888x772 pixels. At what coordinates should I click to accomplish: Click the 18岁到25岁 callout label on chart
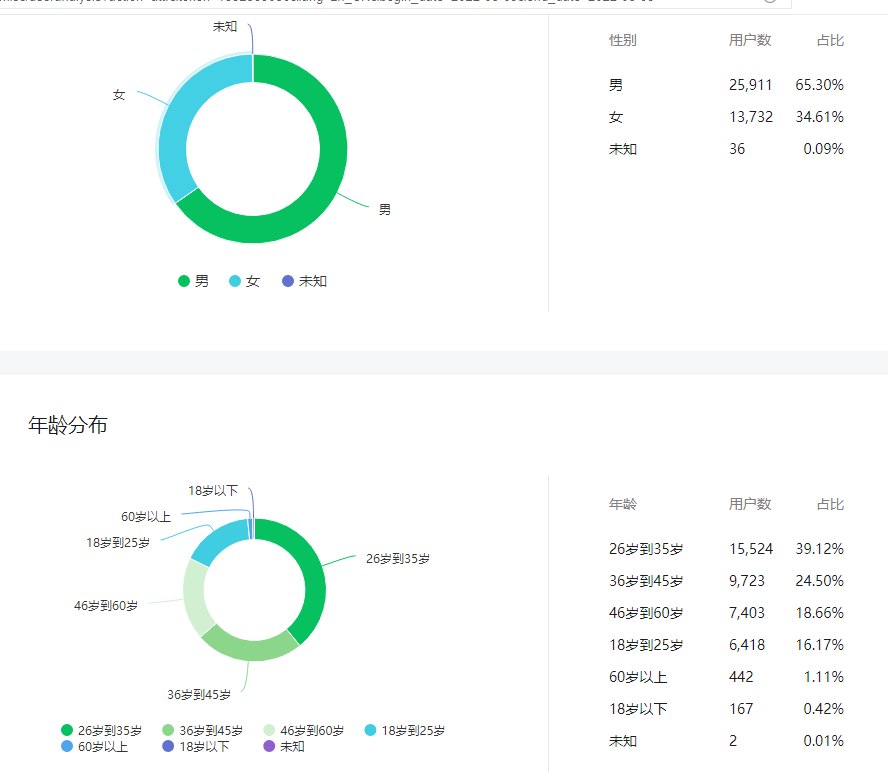pyautogui.click(x=118, y=543)
